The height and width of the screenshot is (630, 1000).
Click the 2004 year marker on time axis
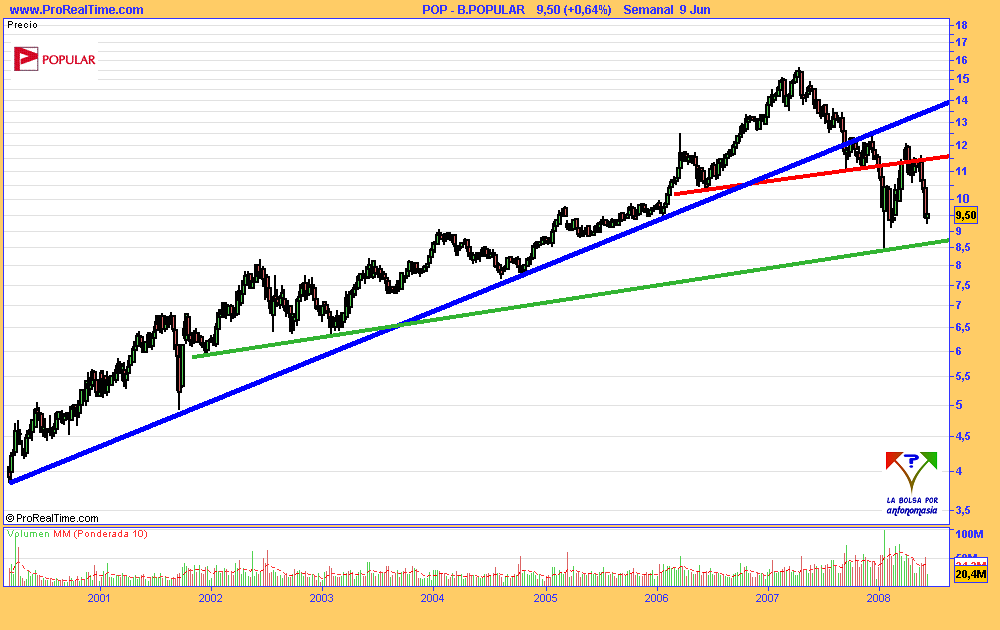point(432,598)
